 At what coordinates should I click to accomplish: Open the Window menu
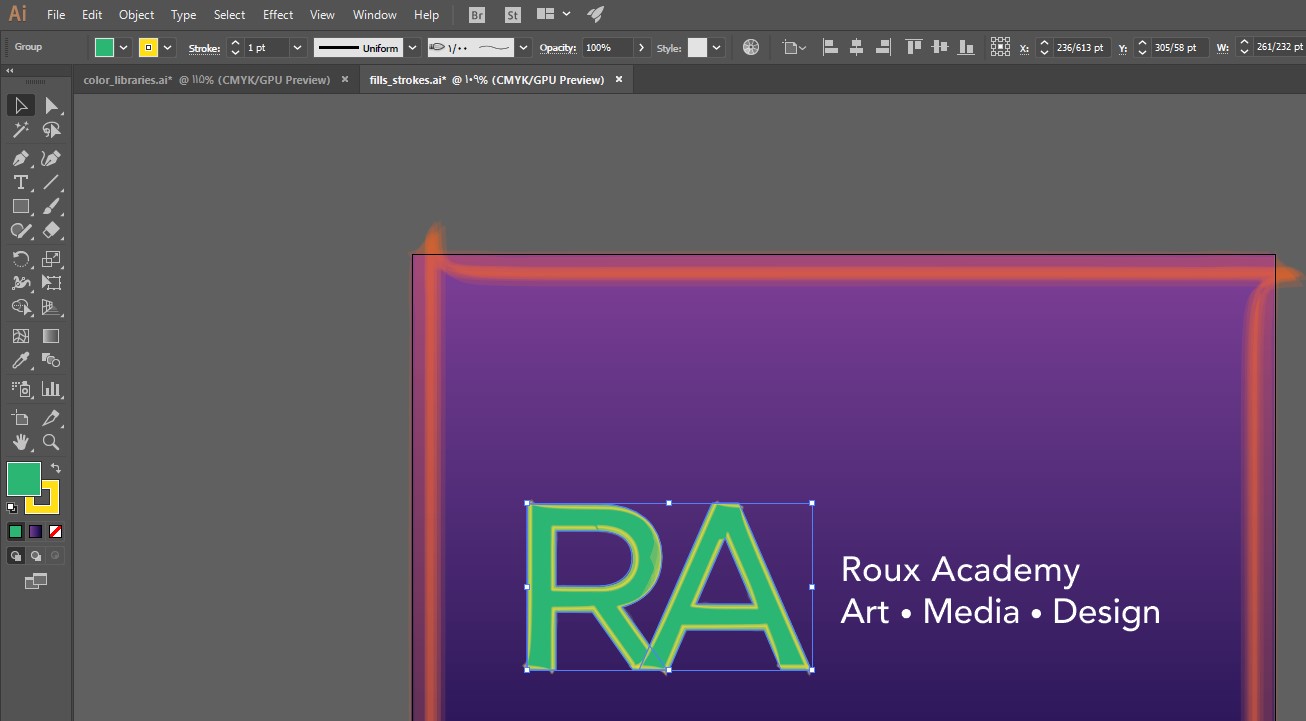(x=374, y=15)
